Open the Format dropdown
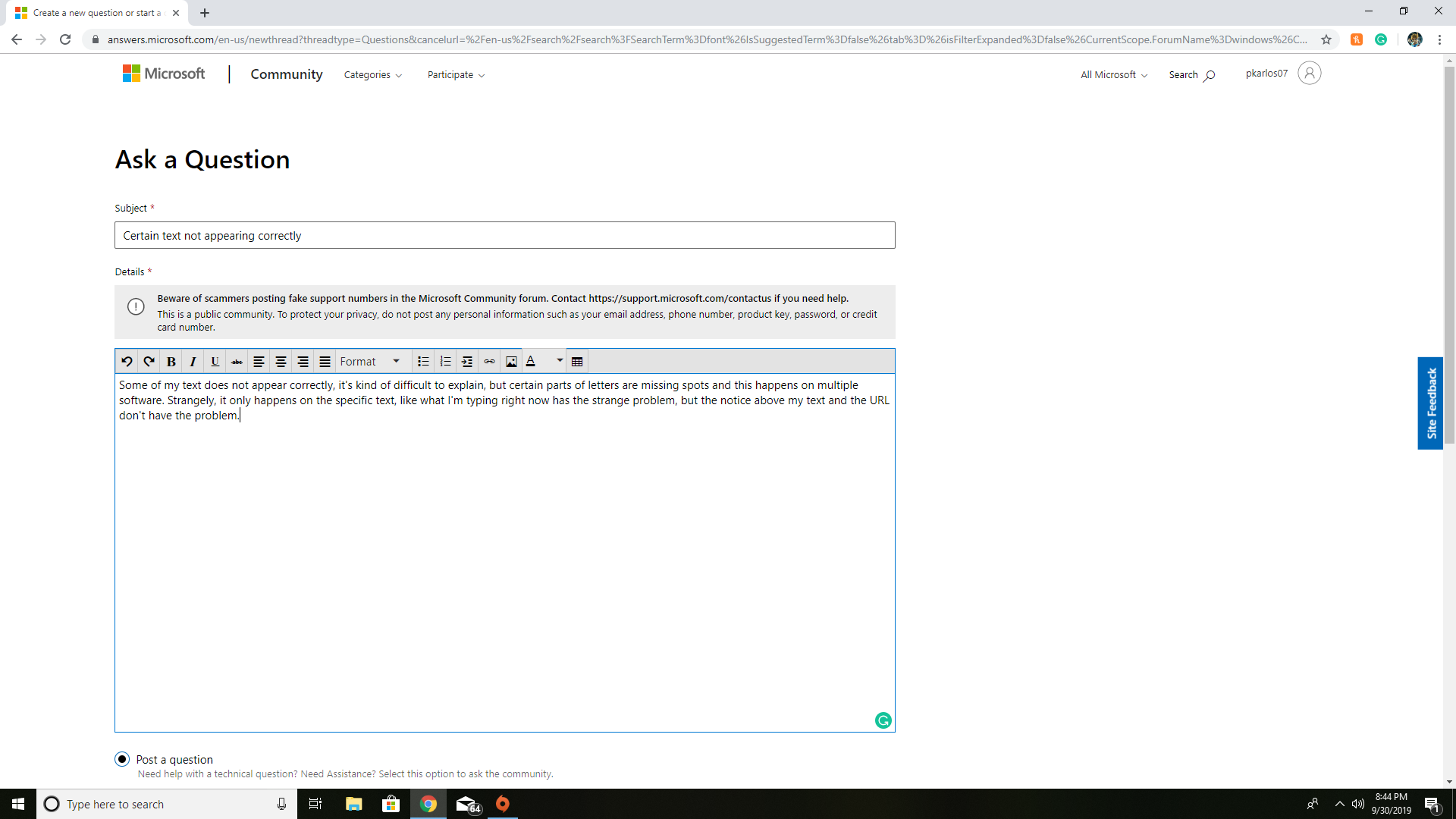Viewport: 1456px width, 819px height. click(370, 362)
